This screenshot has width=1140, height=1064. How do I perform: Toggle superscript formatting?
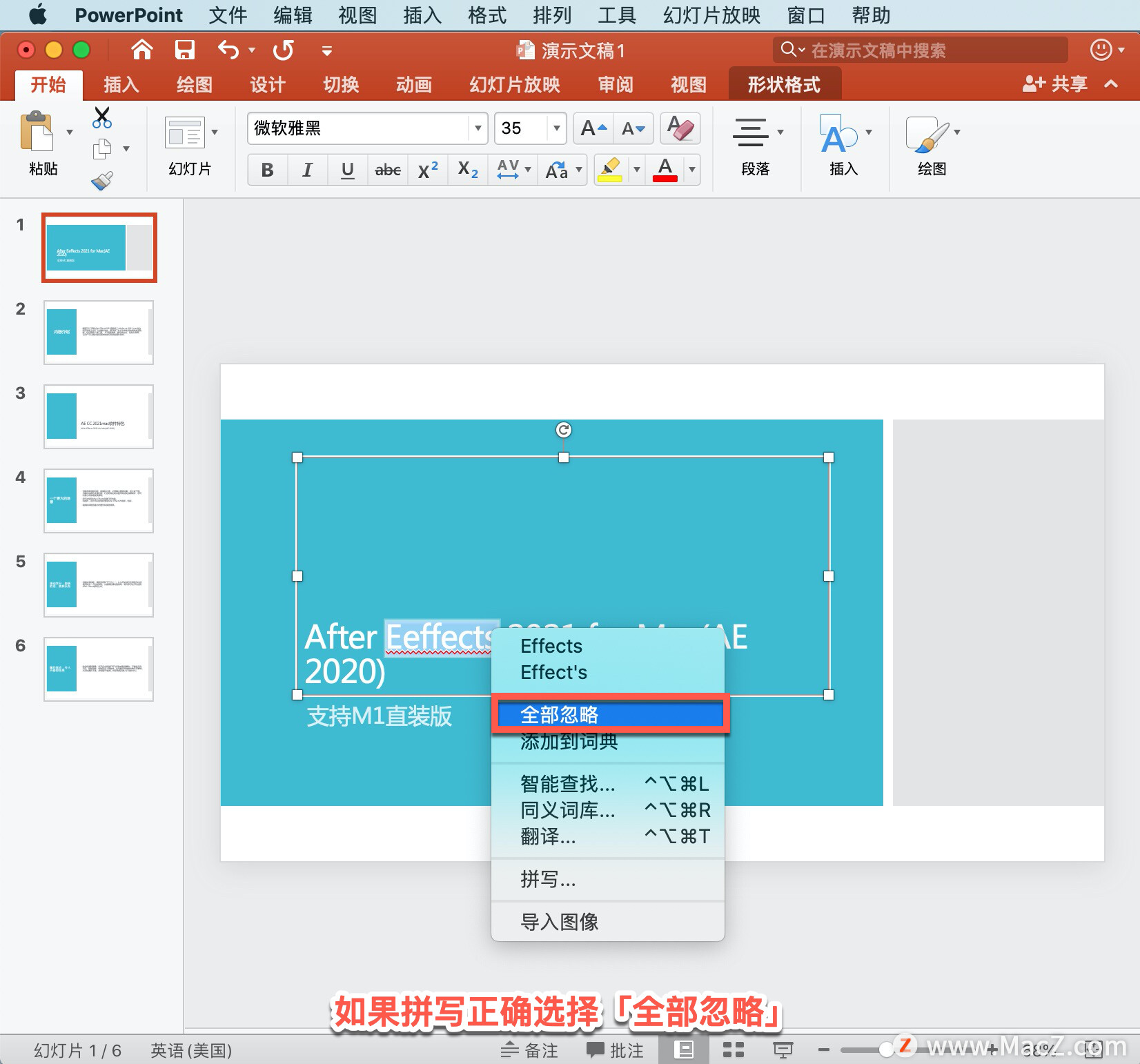tap(427, 170)
